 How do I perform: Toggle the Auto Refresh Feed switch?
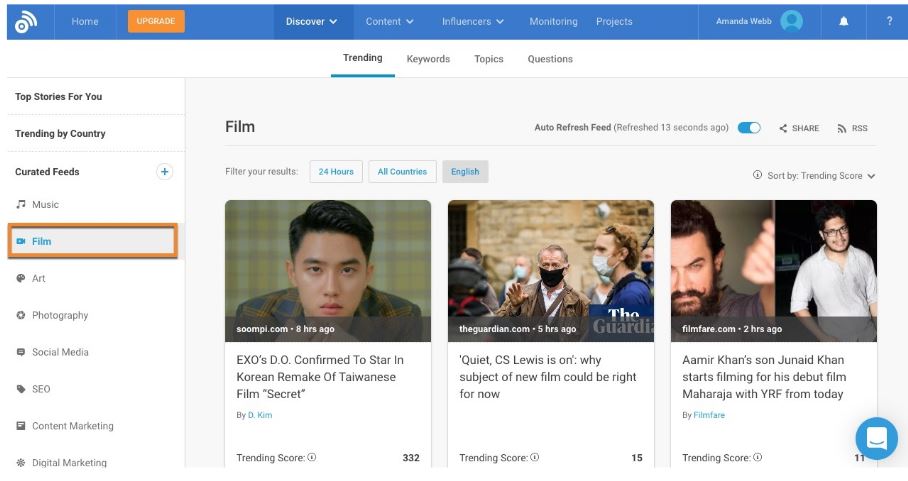[x=749, y=128]
